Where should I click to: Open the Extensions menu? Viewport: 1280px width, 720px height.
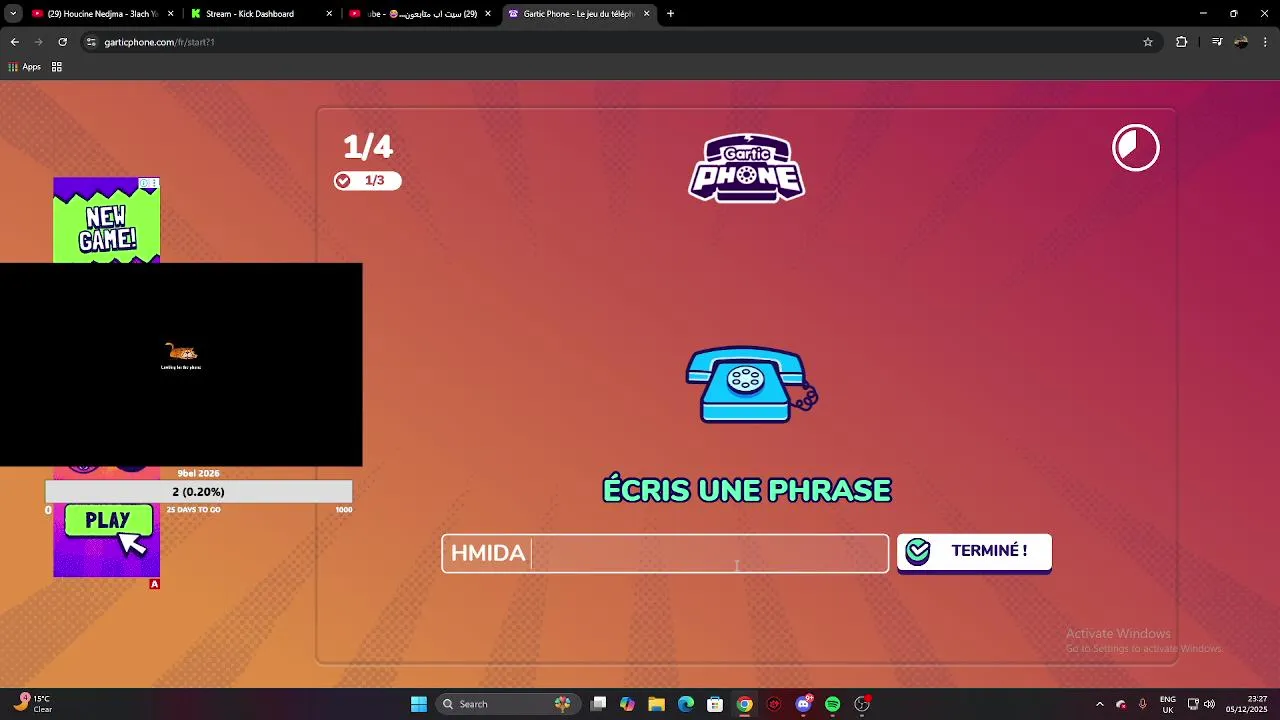[1182, 42]
